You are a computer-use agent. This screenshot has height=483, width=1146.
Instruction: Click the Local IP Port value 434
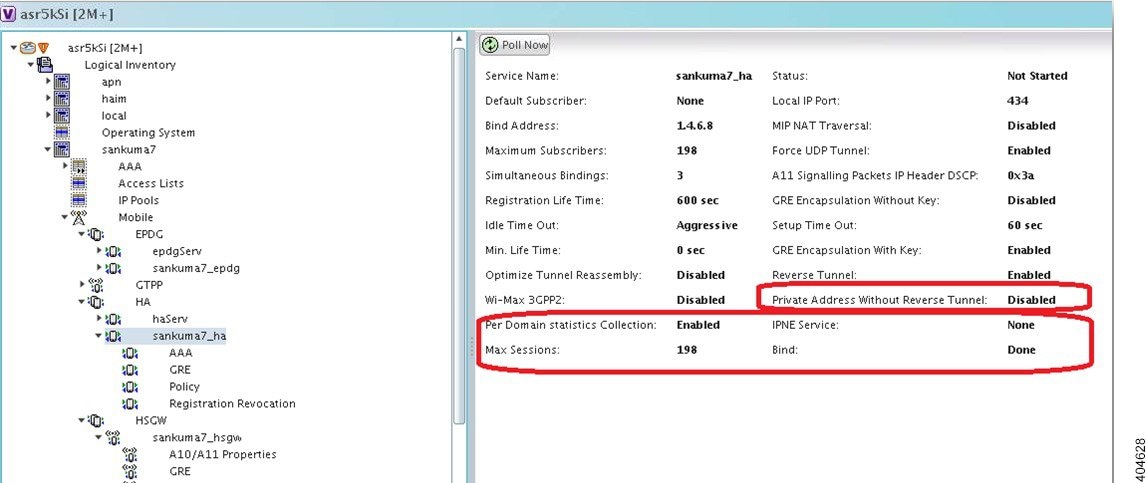(1017, 101)
